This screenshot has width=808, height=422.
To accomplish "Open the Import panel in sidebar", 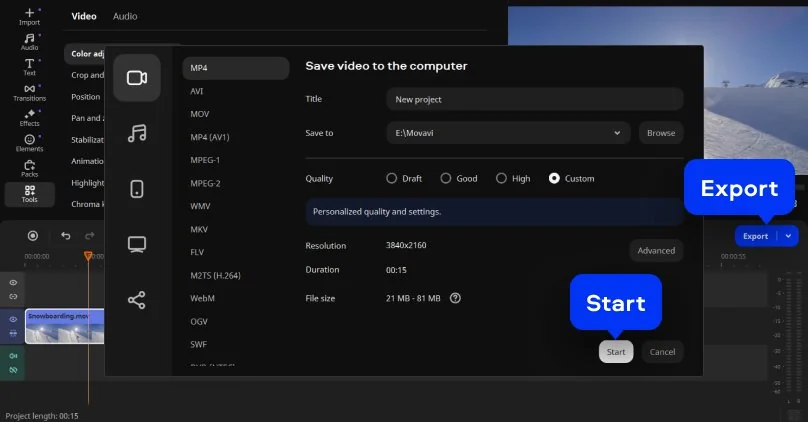I will [x=29, y=15].
